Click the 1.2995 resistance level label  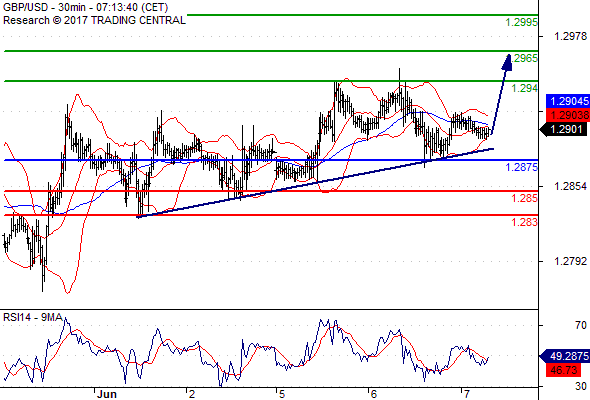(522, 22)
